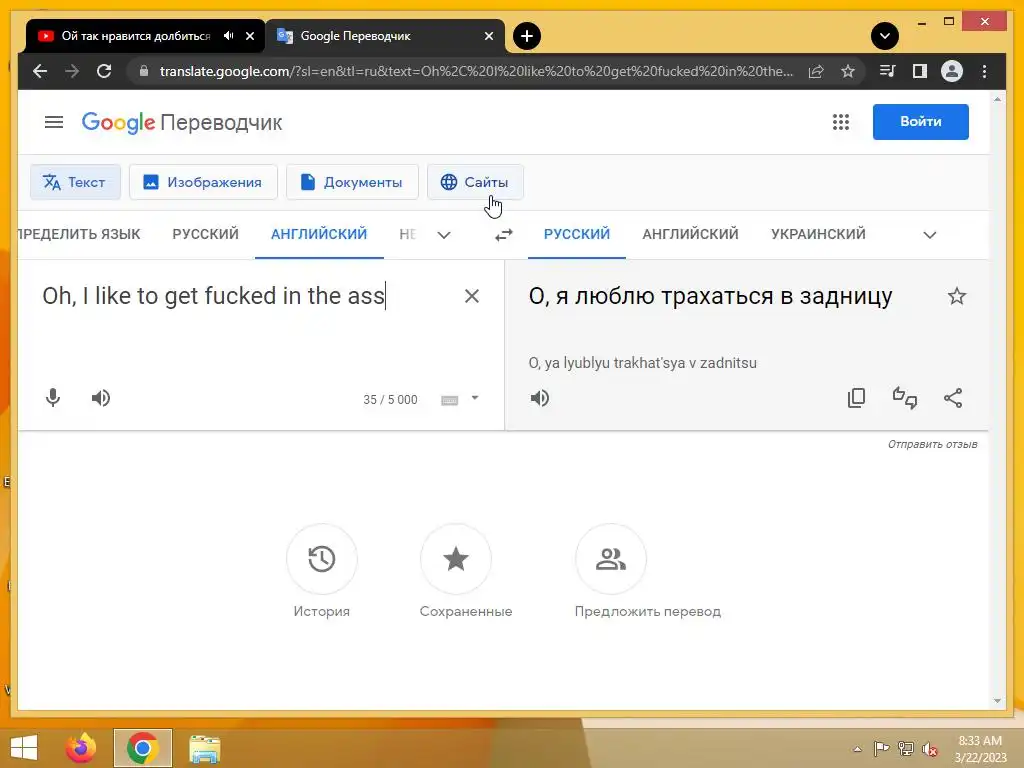Open the Chrome profile avatar
The image size is (1024, 768).
[952, 71]
